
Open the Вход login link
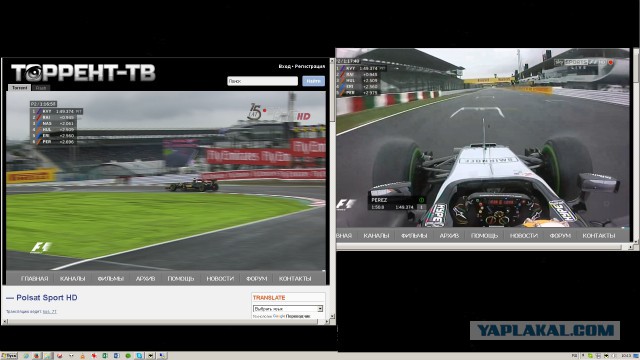[x=284, y=66]
